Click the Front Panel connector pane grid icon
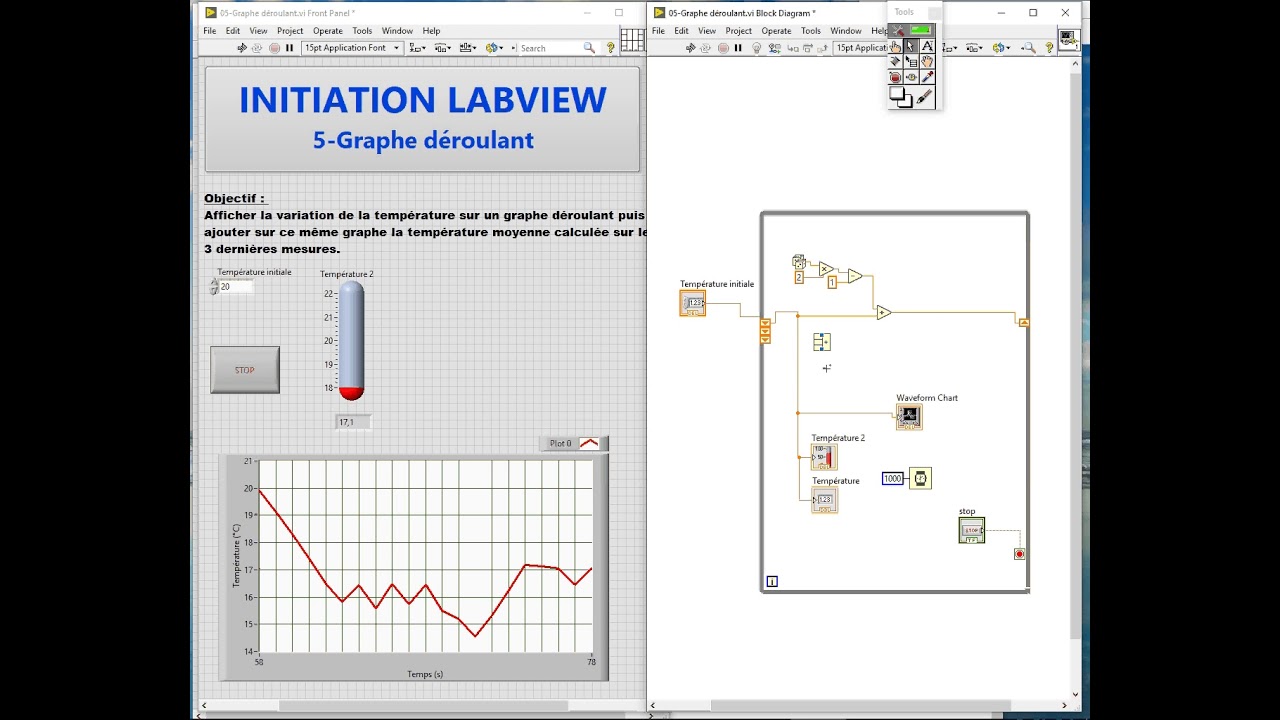Image resolution: width=1280 pixels, height=720 pixels. tap(632, 40)
